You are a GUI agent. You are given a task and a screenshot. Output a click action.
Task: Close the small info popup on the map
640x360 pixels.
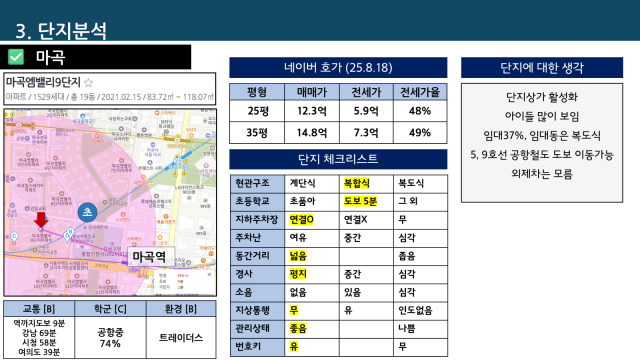click(x=209, y=275)
